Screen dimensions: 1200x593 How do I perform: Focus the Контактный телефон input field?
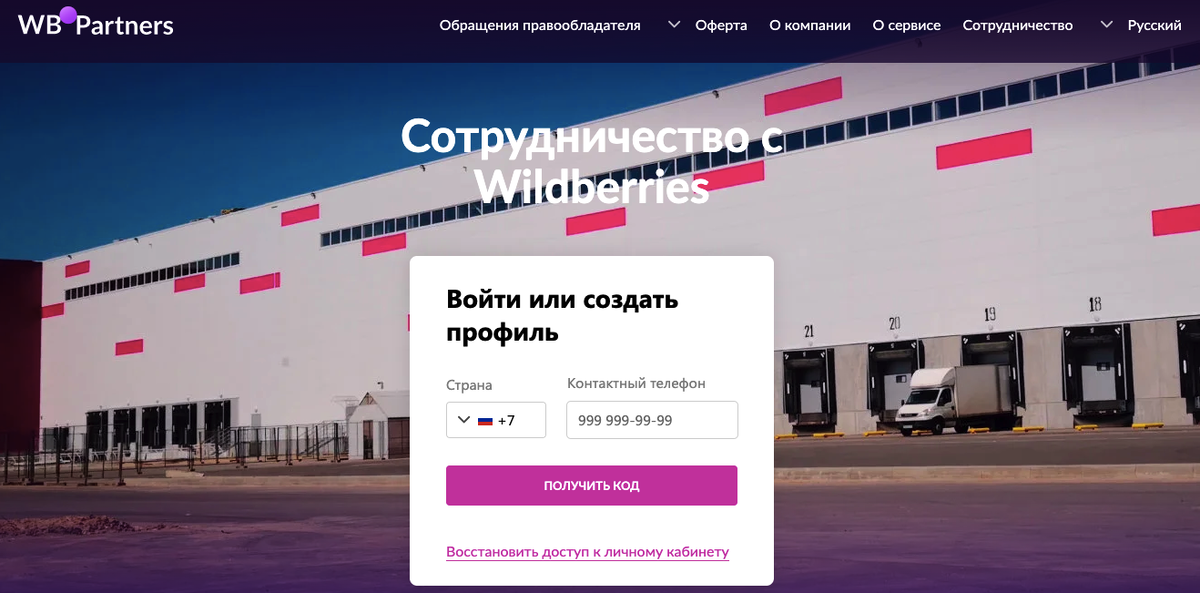pos(652,420)
